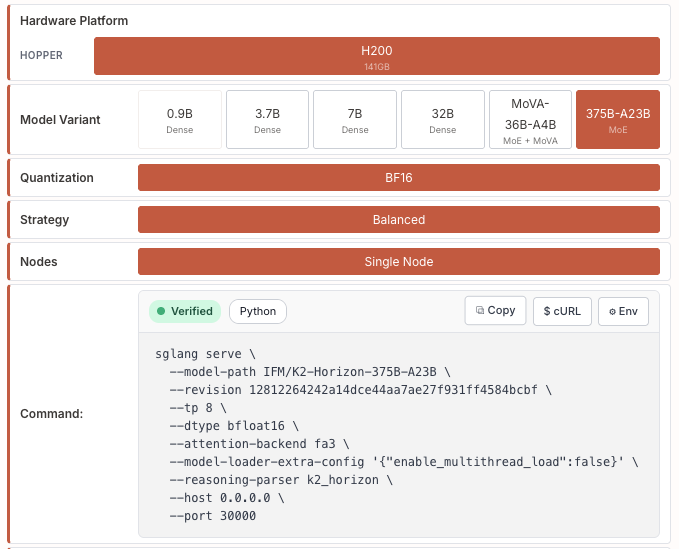Show the cURL example

coord(562,311)
